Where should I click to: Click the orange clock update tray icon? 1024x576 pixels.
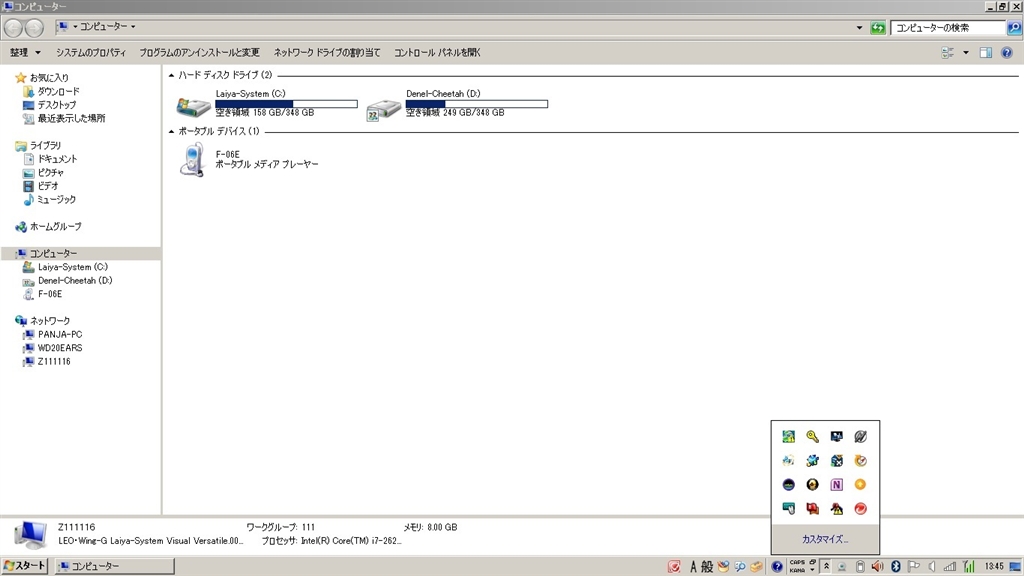tap(861, 460)
